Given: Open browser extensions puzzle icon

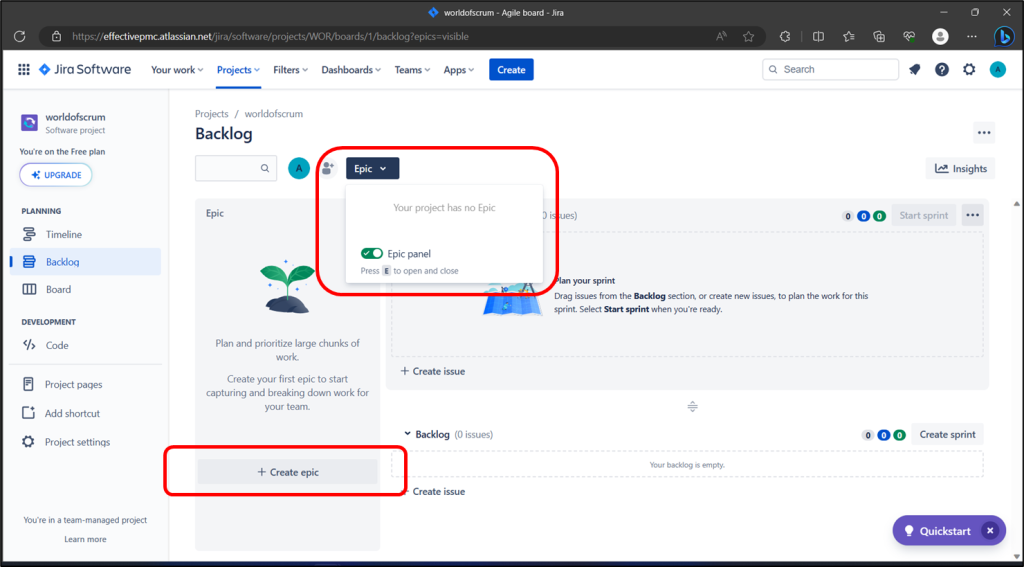Looking at the screenshot, I should point(785,37).
